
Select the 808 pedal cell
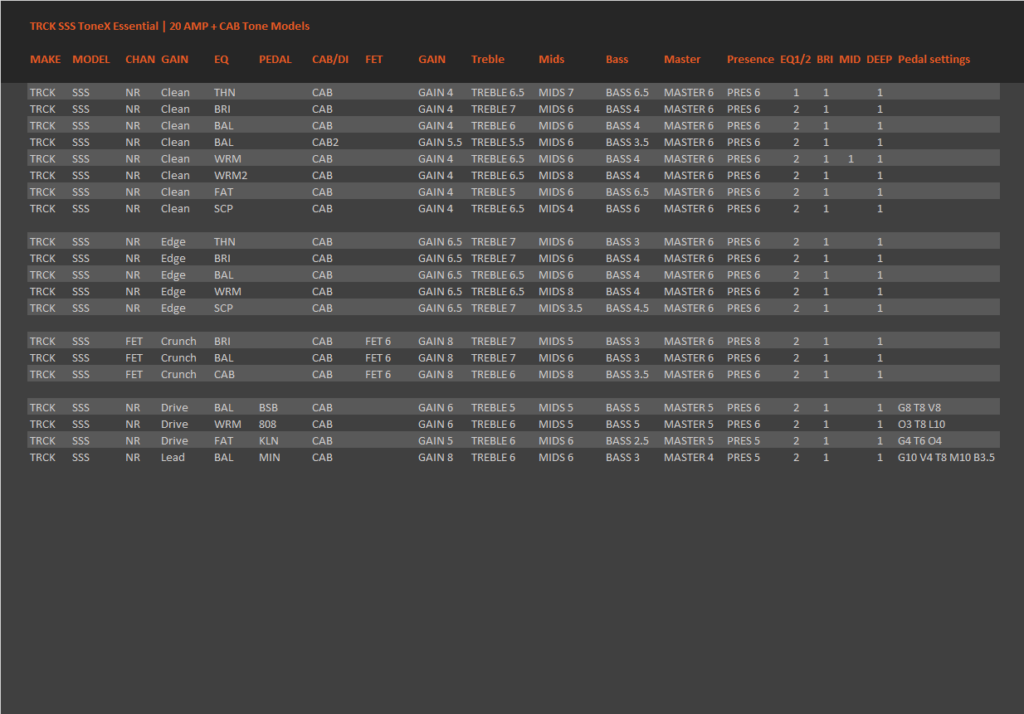pyautogui.click(x=267, y=425)
